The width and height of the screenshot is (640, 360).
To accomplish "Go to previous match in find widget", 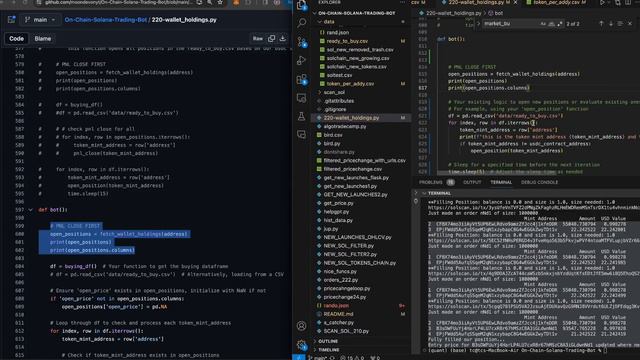I will coord(601,24).
